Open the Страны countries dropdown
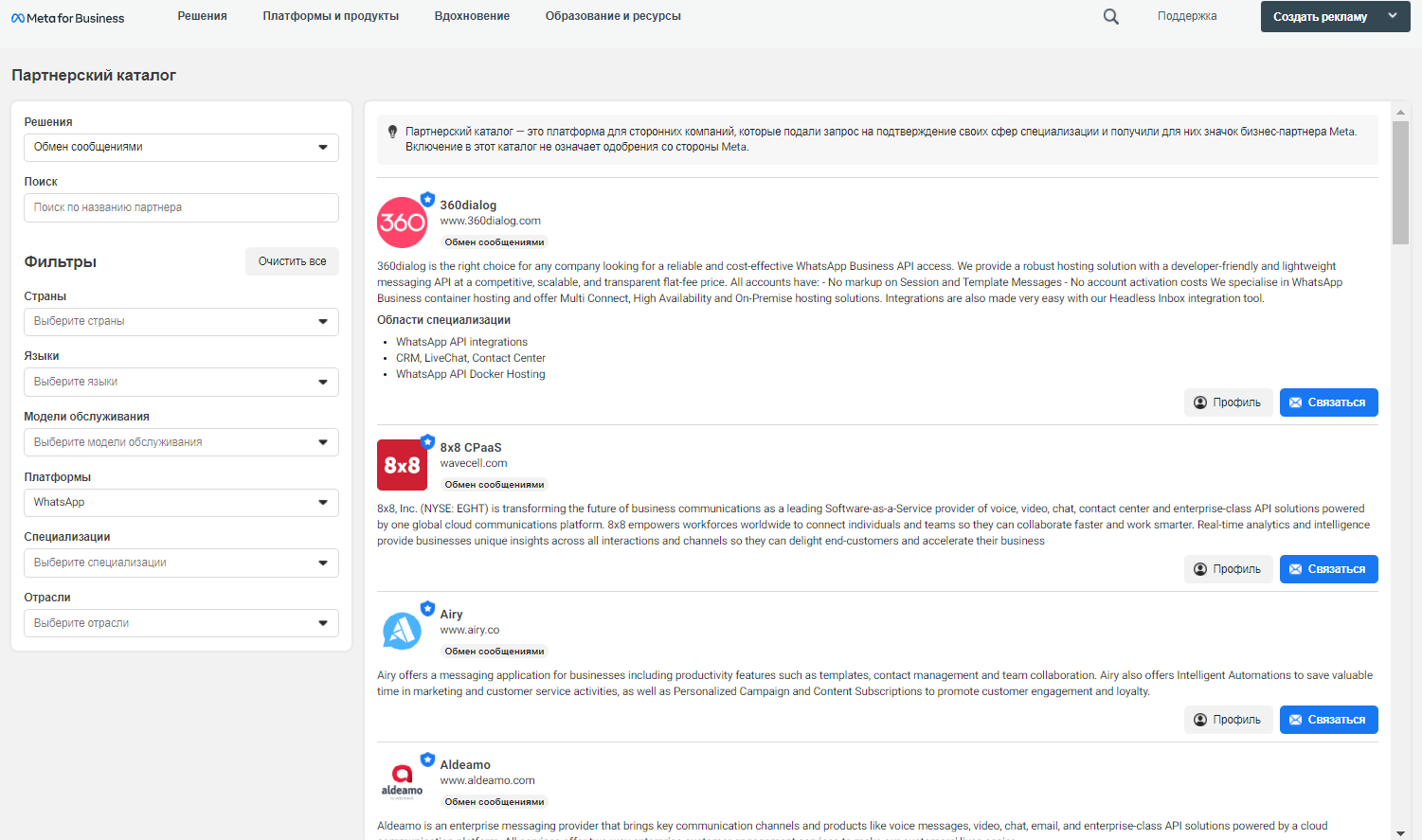Screen dimensions: 1422x840 181,321
